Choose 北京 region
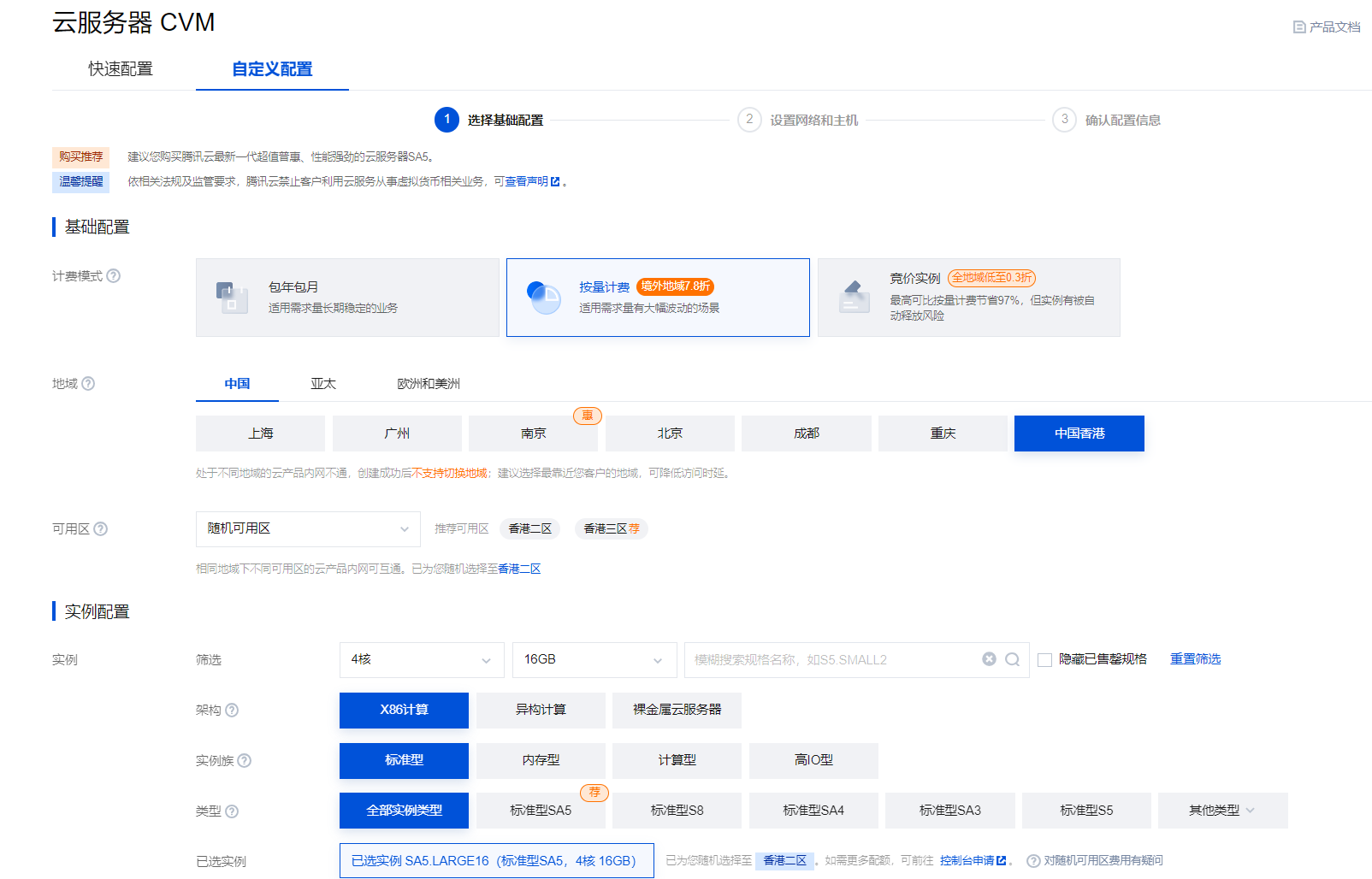Screen dimensions: 1372x879 670,434
